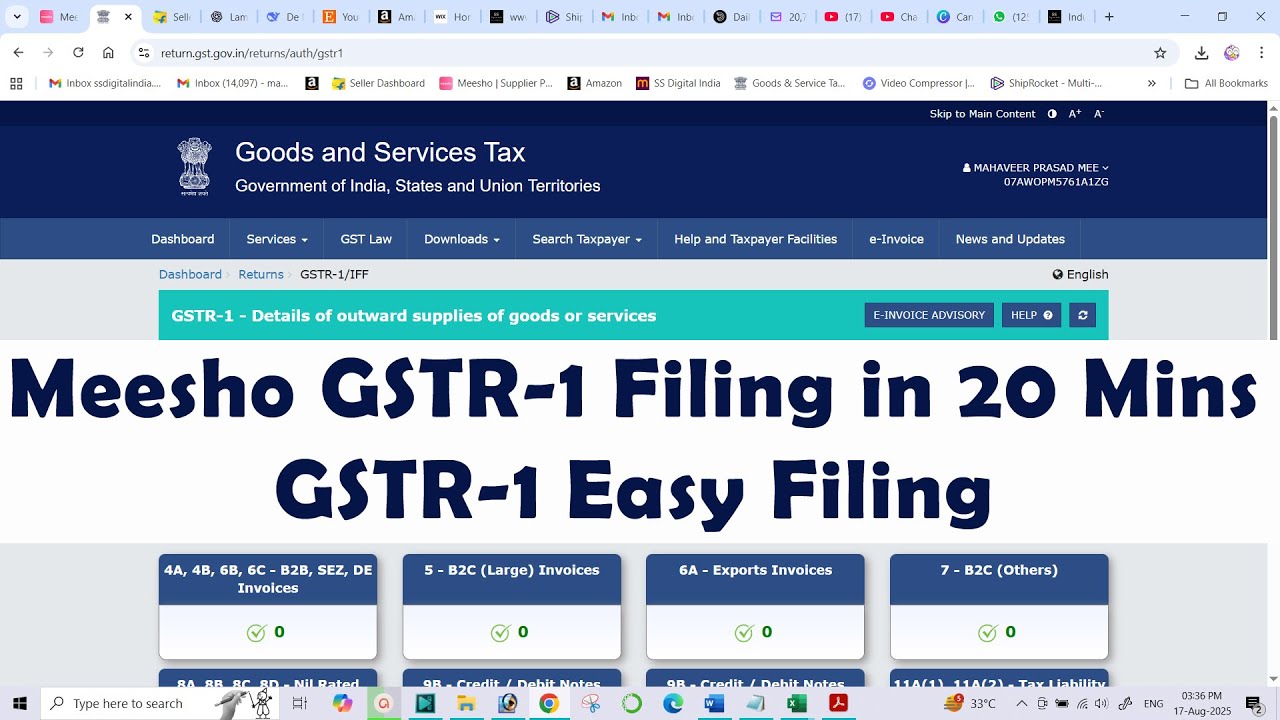Show more bookmarks with the chevron
This screenshot has height=720, width=1280.
pyautogui.click(x=1152, y=83)
